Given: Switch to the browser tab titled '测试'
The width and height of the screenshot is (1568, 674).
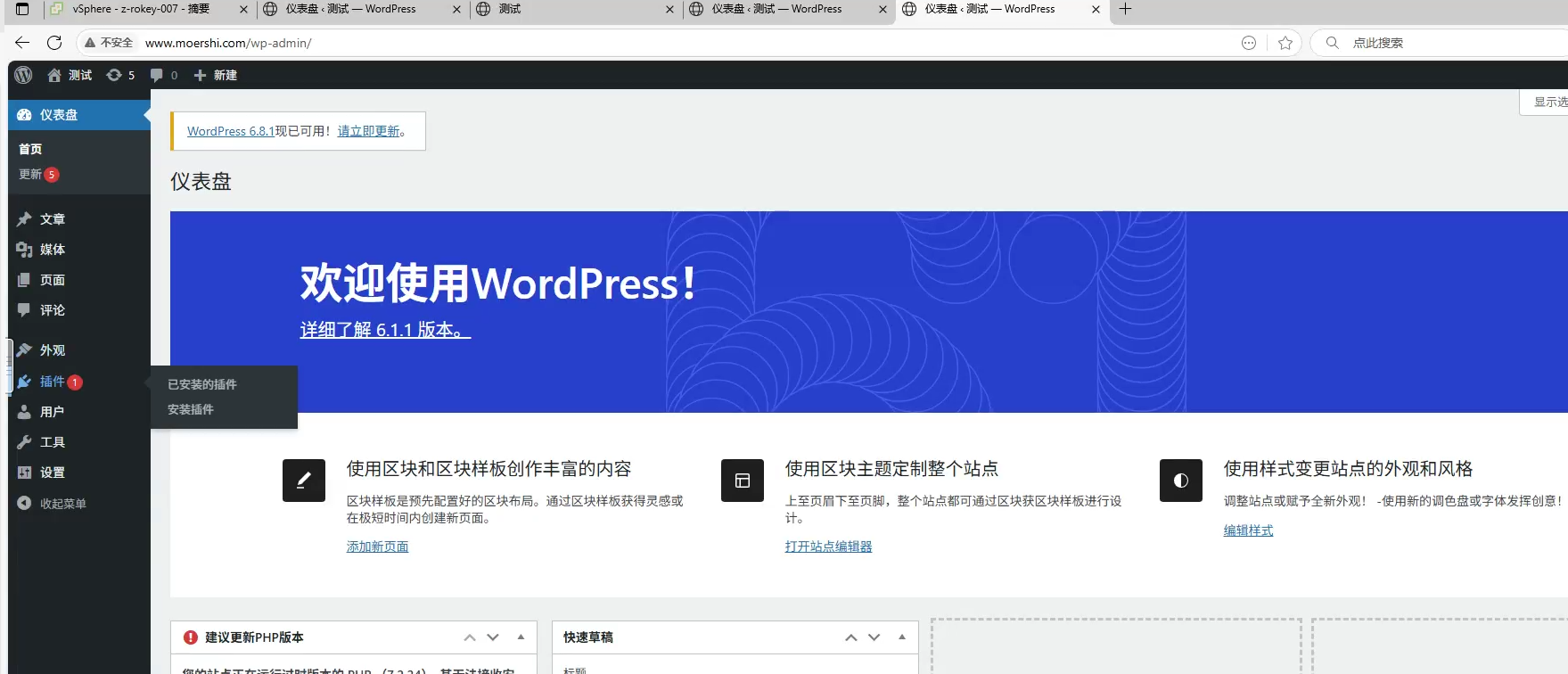Looking at the screenshot, I should (575, 9).
